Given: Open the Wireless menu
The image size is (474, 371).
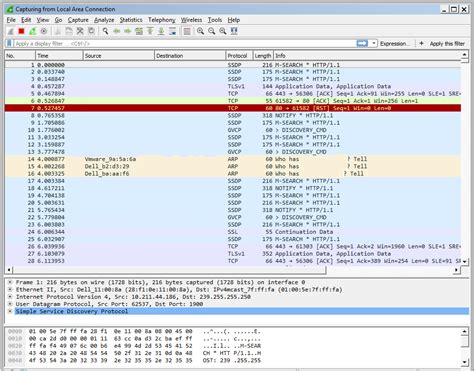Looking at the screenshot, I should 191,20.
